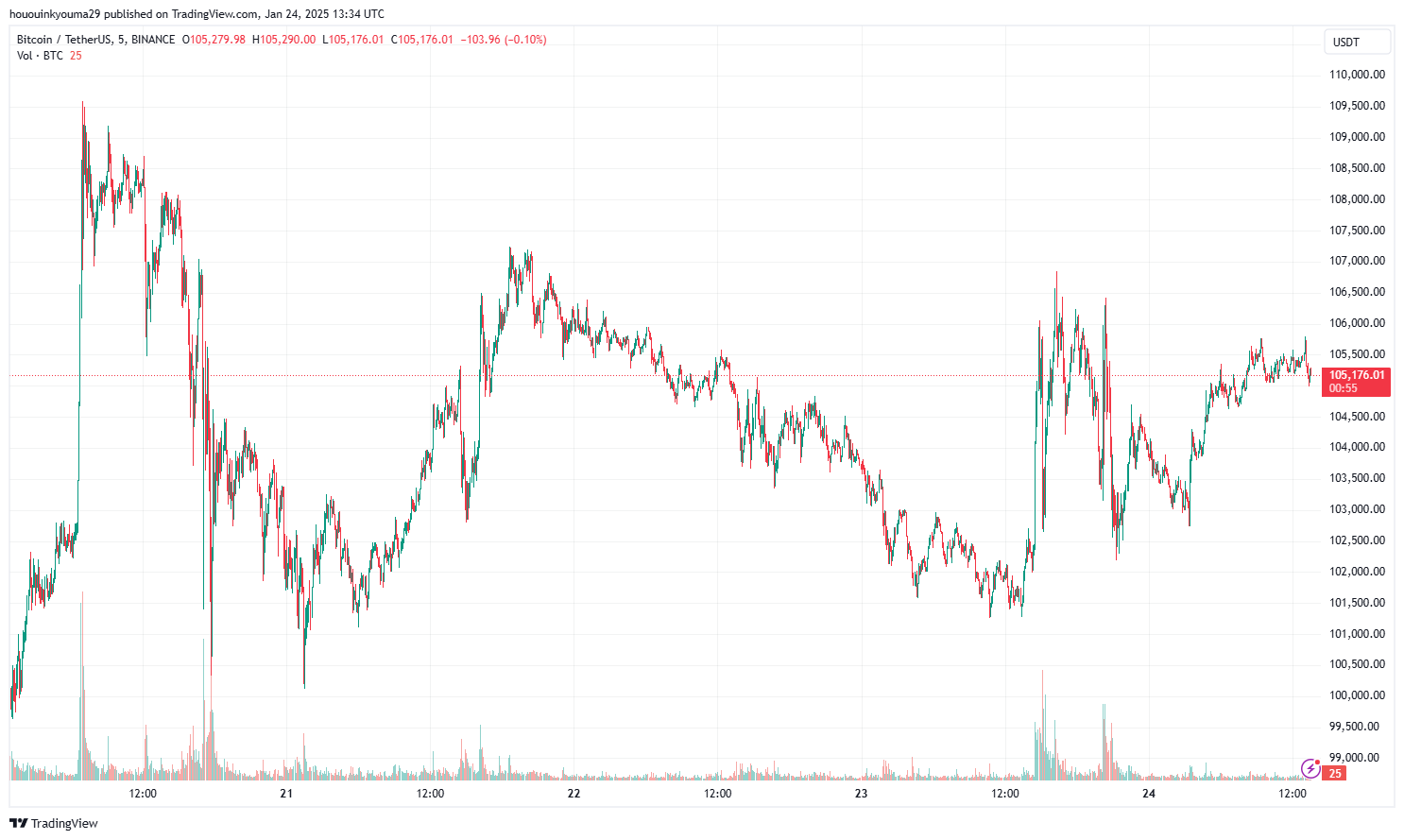The image size is (1404, 840).
Task: Click the 105,500.00 price axis label
Action: pyautogui.click(x=1357, y=354)
